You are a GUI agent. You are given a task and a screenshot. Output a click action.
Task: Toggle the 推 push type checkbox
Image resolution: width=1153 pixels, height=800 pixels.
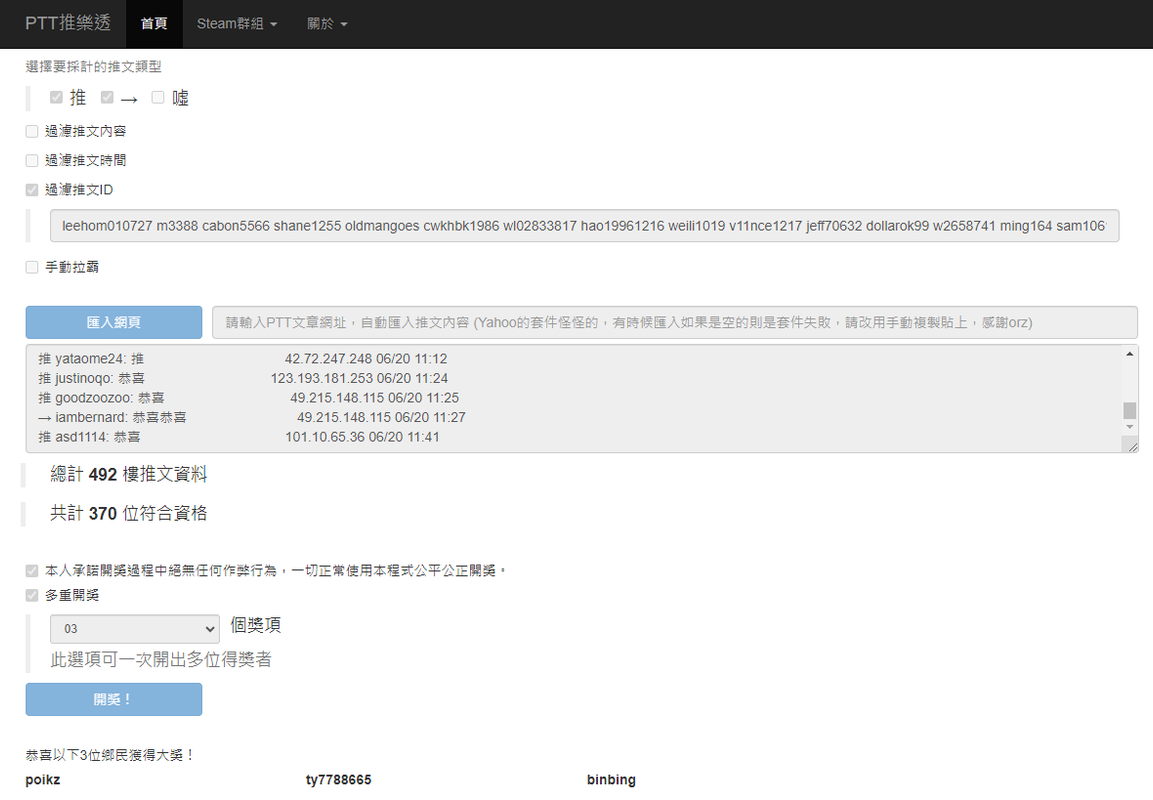56,97
